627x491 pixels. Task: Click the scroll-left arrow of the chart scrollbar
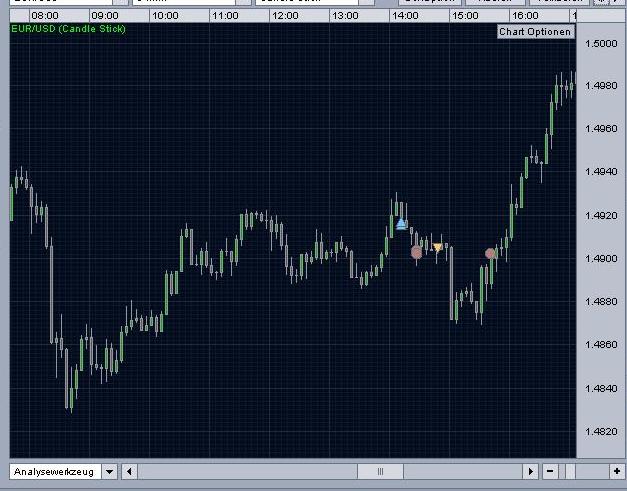coord(129,472)
